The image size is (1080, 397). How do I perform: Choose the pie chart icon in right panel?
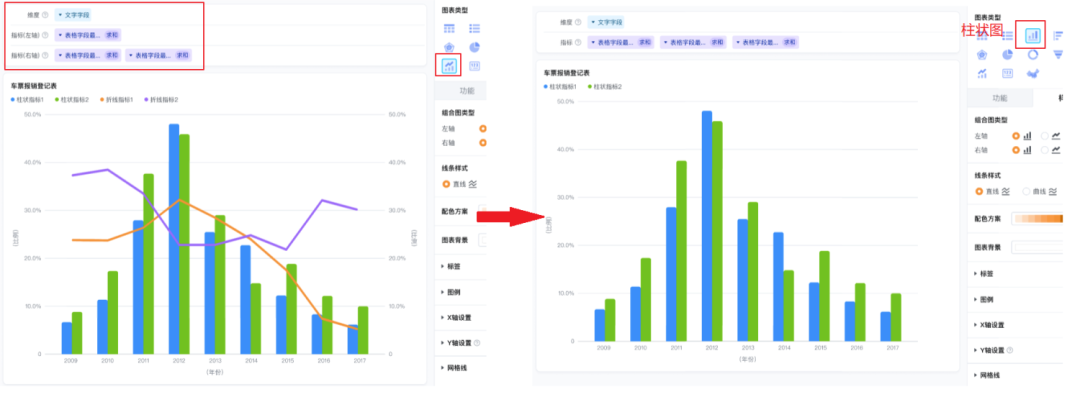[1007, 54]
